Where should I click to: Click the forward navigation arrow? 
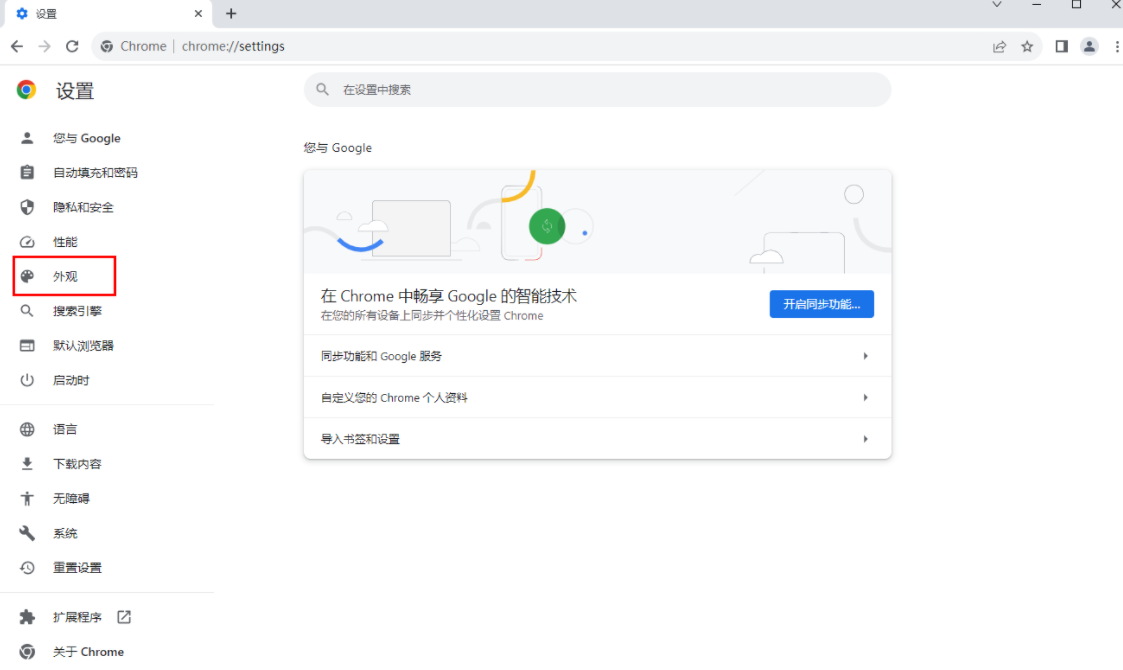(x=44, y=47)
